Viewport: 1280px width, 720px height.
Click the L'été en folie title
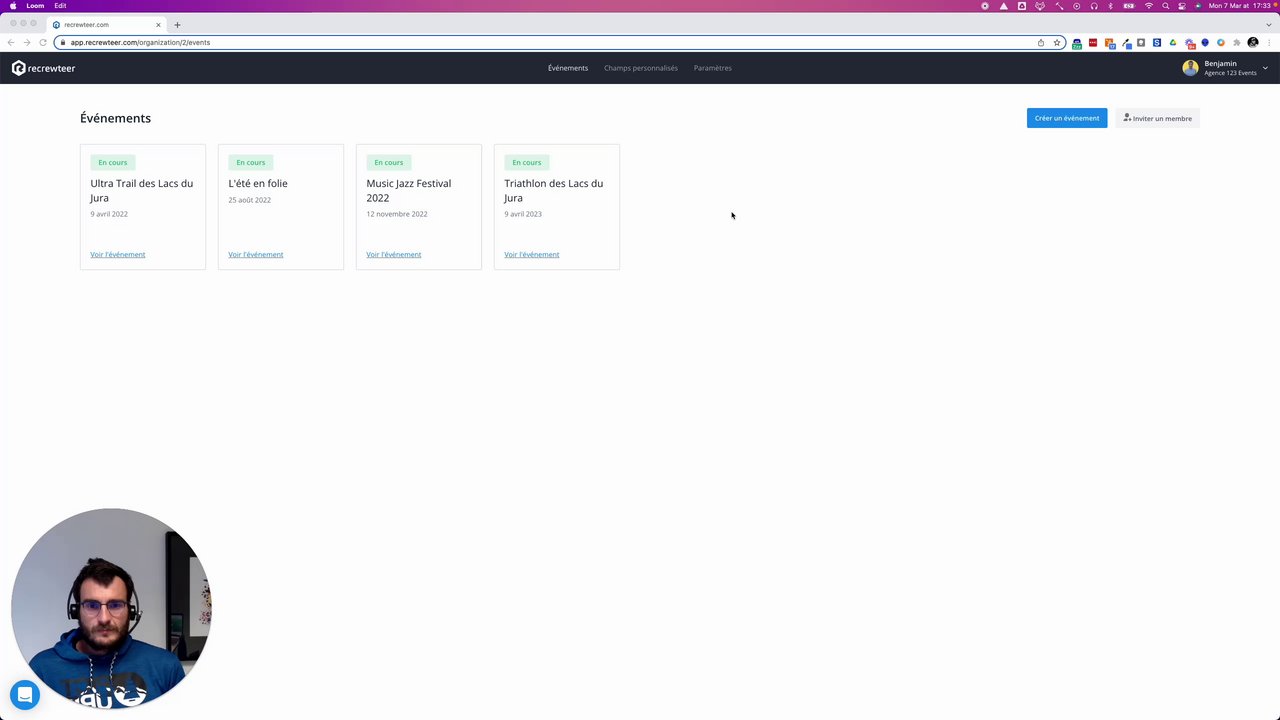[x=258, y=183]
